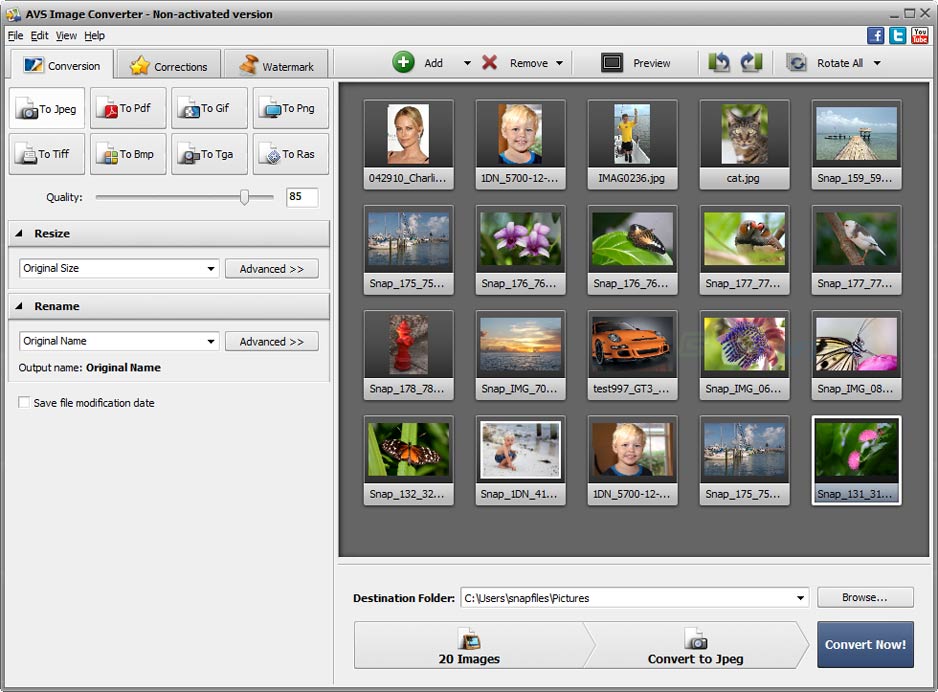This screenshot has height=692, width=938.
Task: Open the File menu
Action: click(16, 36)
